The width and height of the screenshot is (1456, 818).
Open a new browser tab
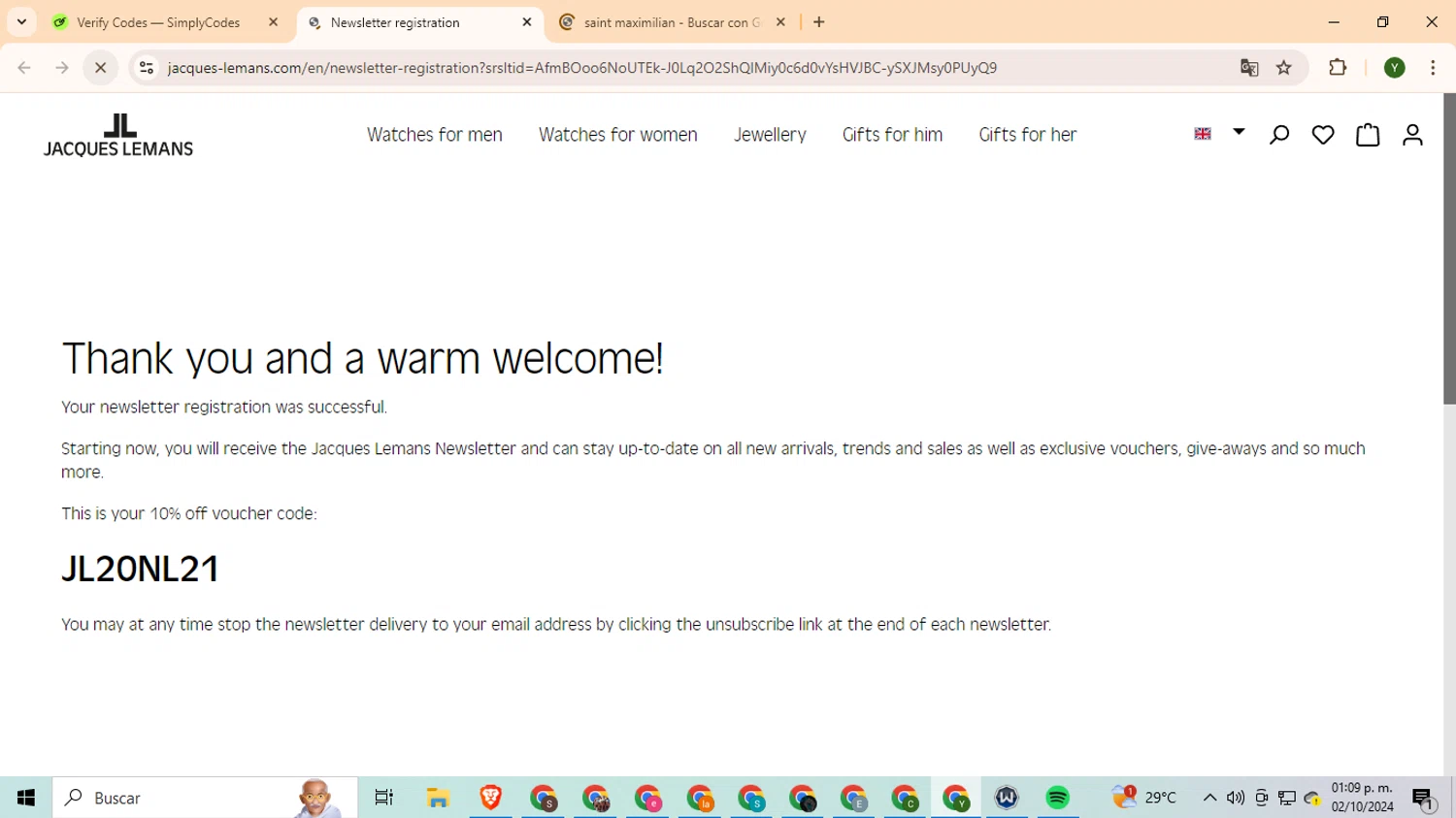[819, 22]
